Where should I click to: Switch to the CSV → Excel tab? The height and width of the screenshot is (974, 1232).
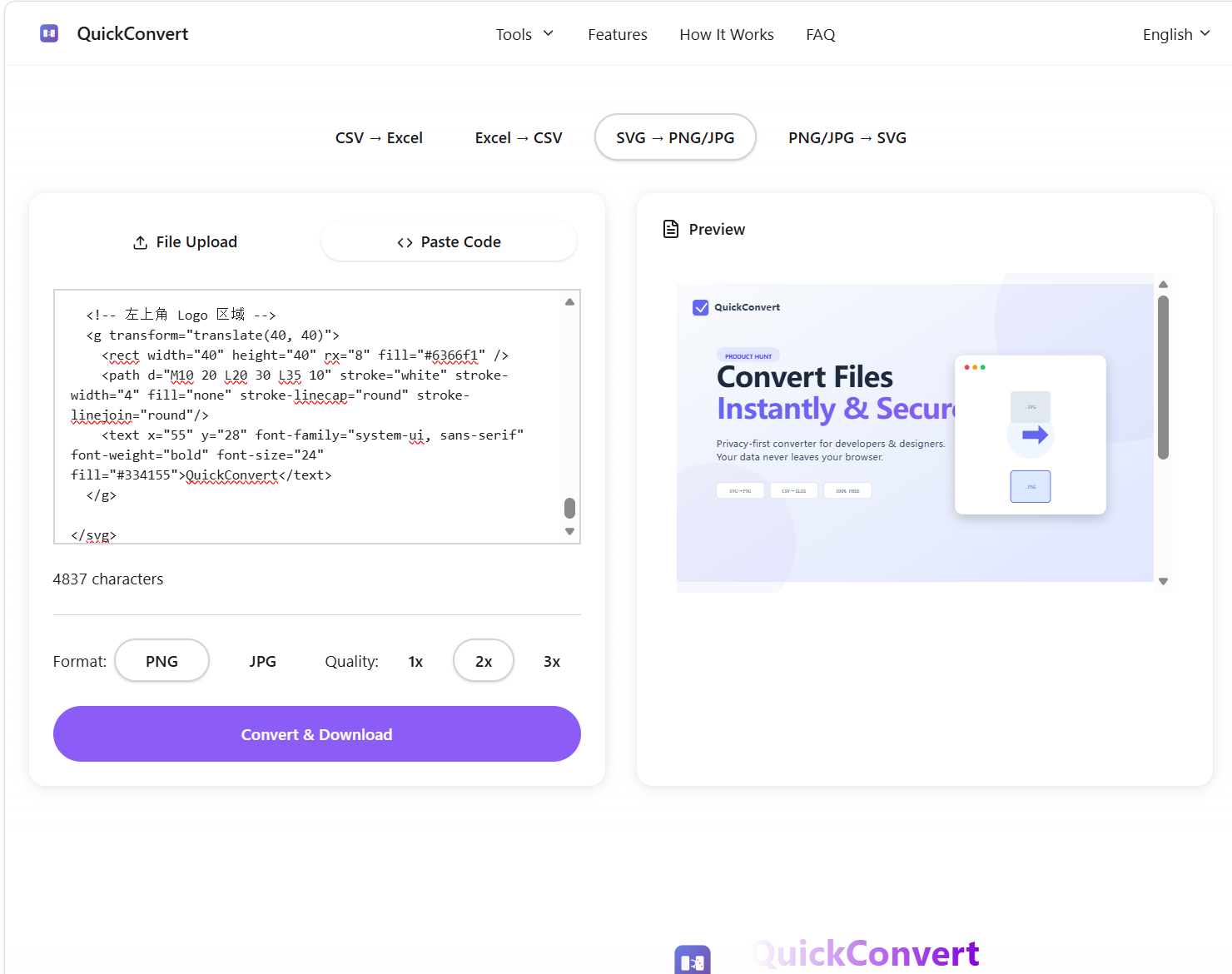tap(379, 137)
